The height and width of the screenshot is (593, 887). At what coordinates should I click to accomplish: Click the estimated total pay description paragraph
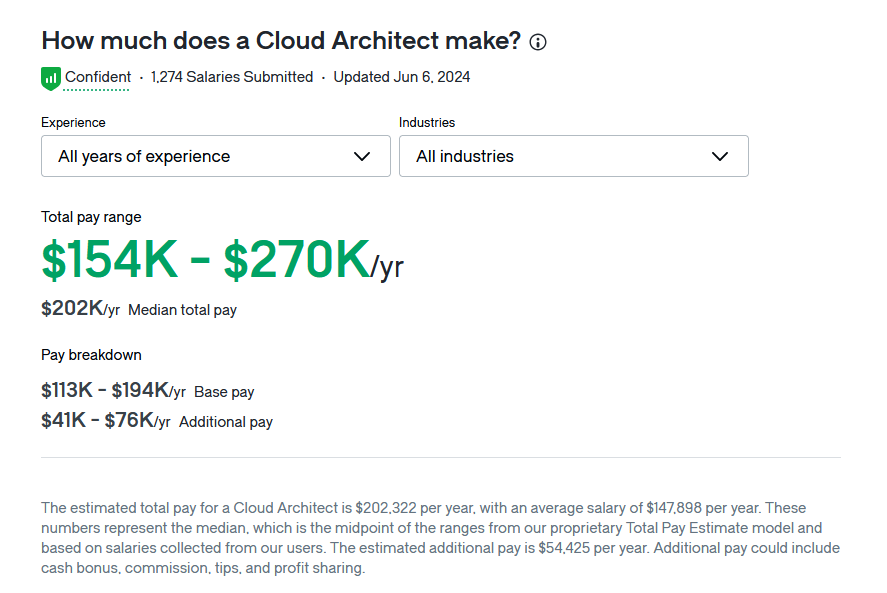click(x=440, y=538)
